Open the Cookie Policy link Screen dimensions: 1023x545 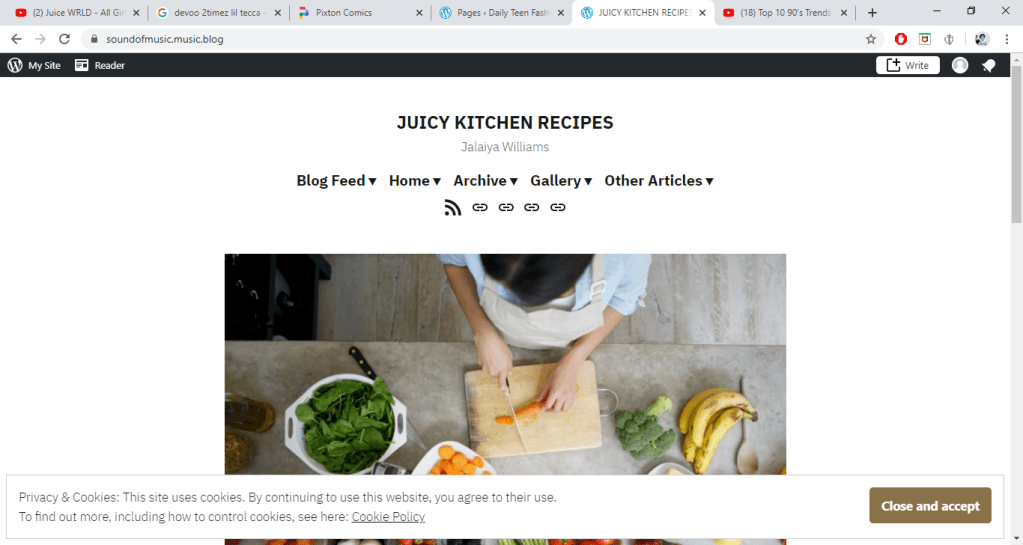[x=388, y=517]
